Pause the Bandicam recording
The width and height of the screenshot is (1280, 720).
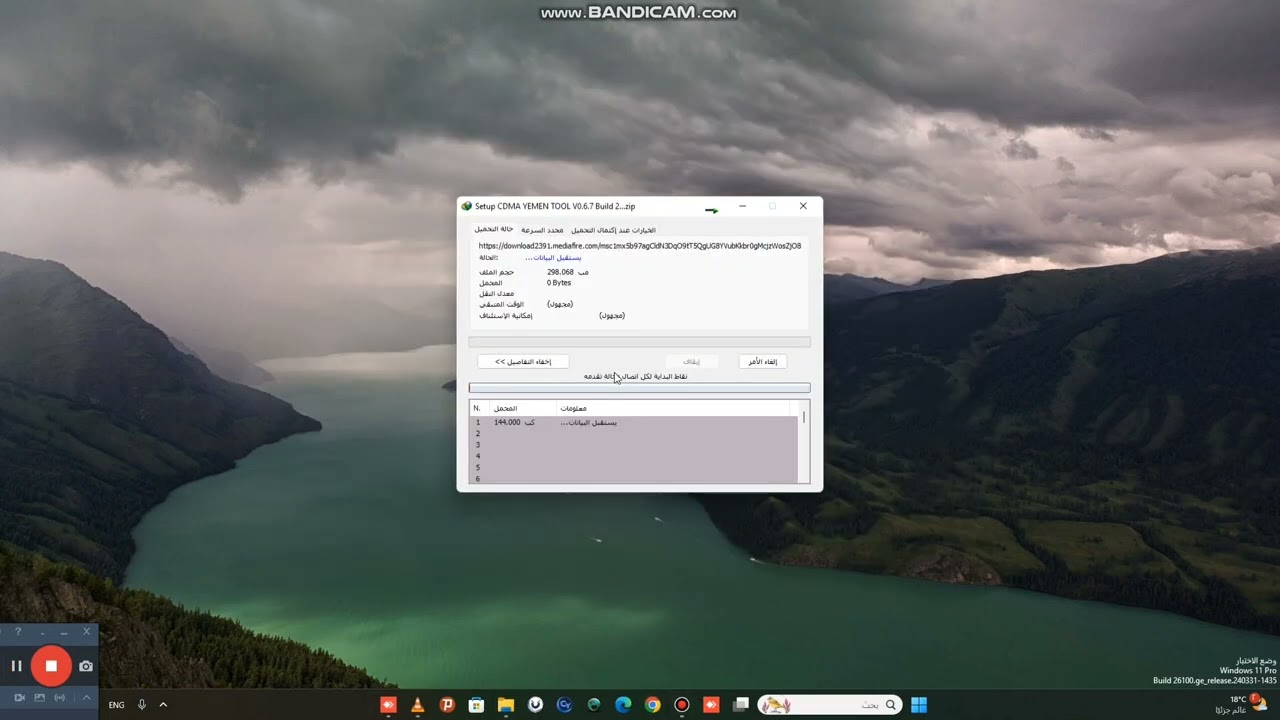[16, 666]
